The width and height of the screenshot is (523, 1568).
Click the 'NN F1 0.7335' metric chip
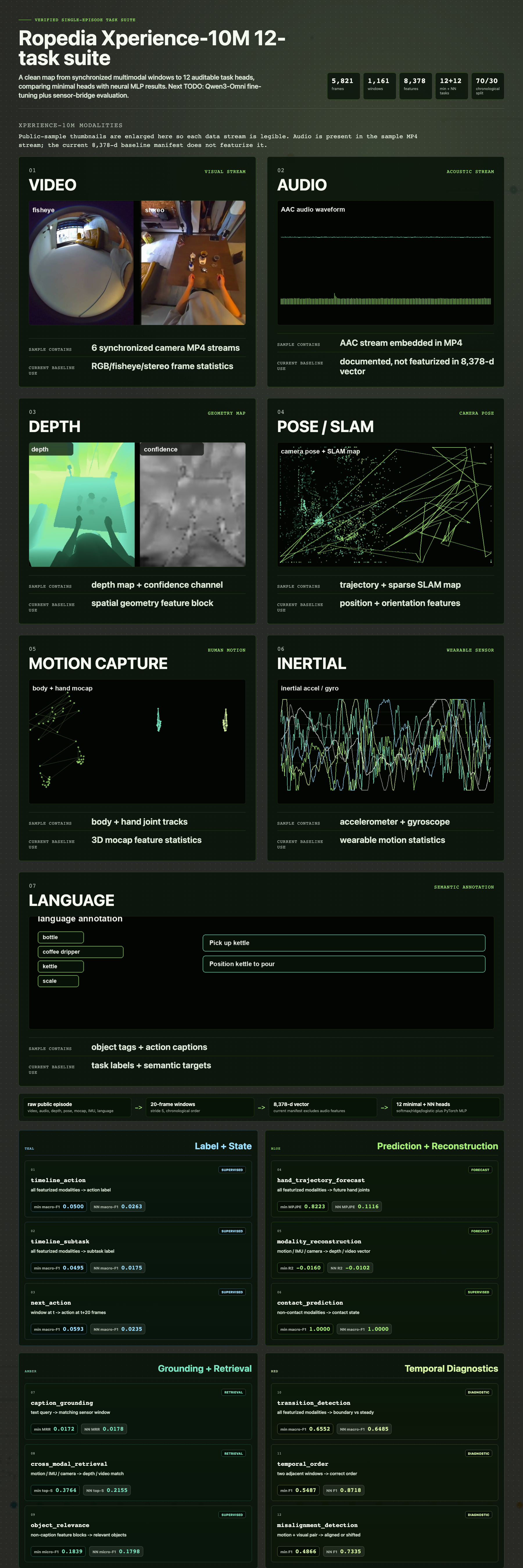pos(343,1551)
